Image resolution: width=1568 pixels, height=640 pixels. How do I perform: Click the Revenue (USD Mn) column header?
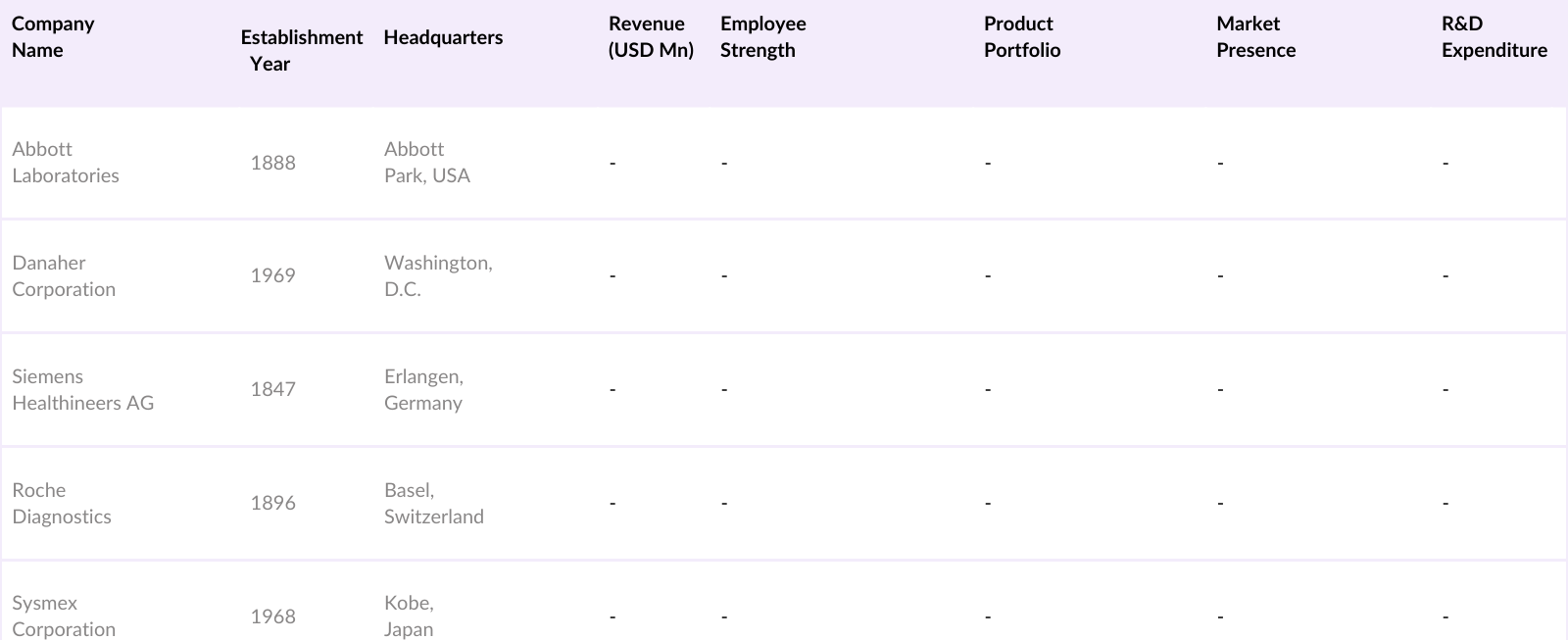(651, 37)
